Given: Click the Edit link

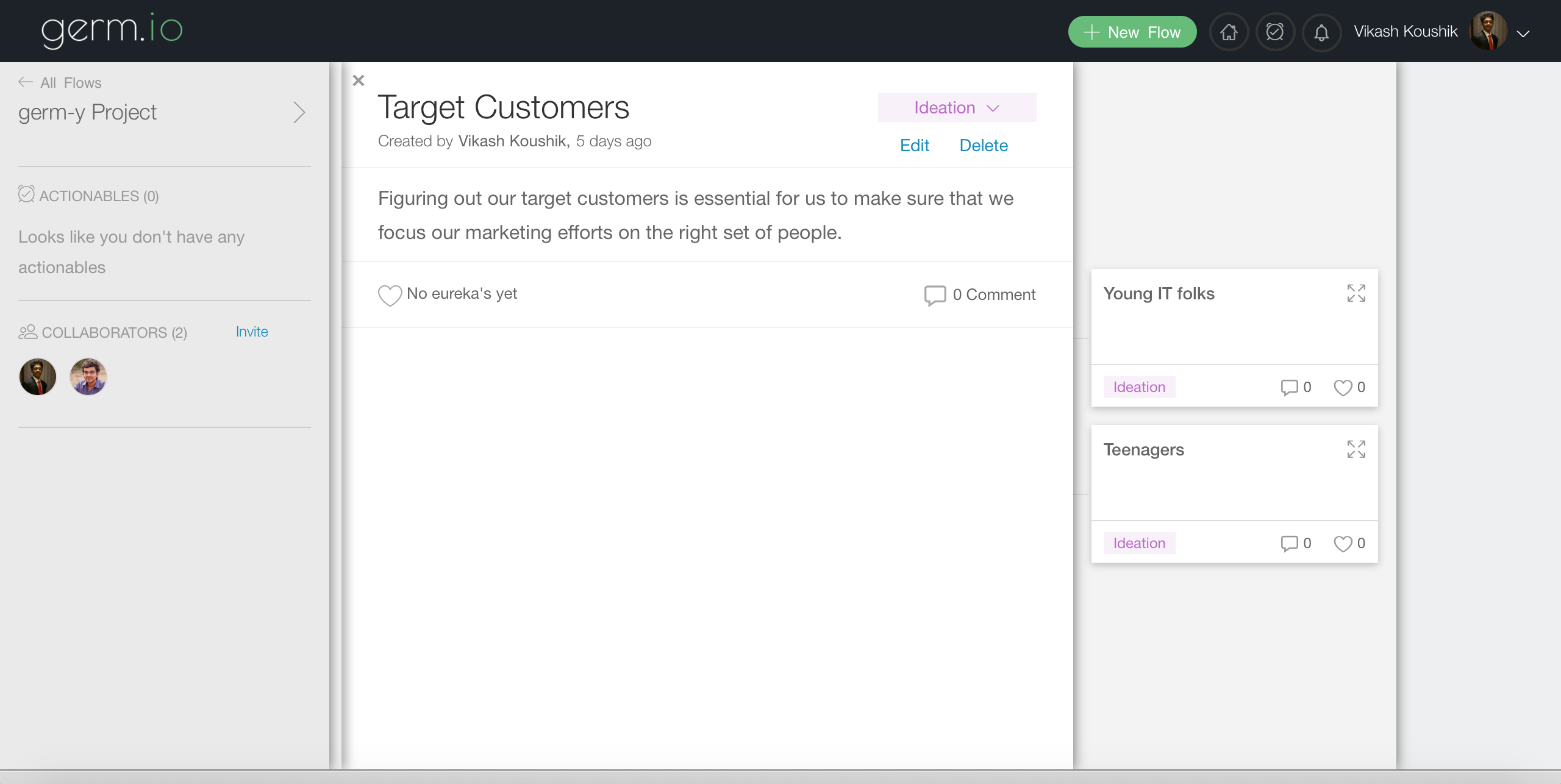Looking at the screenshot, I should 914,145.
